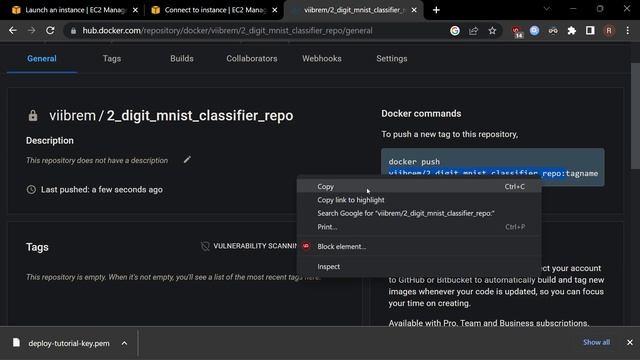Viewport: 640px width, 360px height.
Task: Bookmark this page with the star icon
Action: [x=492, y=31]
